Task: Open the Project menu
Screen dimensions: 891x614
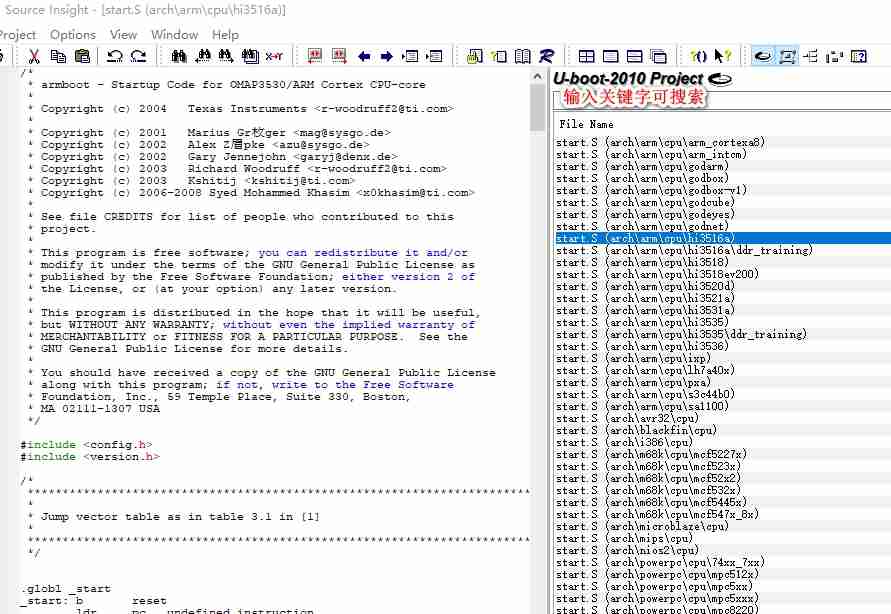Action: (x=17, y=35)
